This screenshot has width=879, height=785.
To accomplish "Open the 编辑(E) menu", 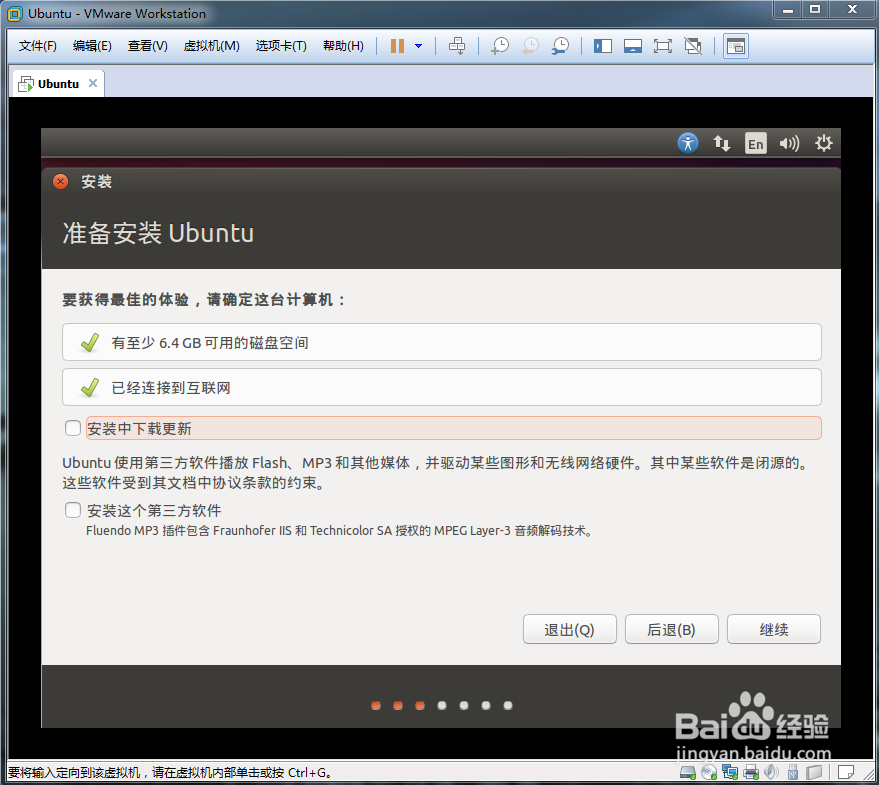I will pyautogui.click(x=92, y=46).
